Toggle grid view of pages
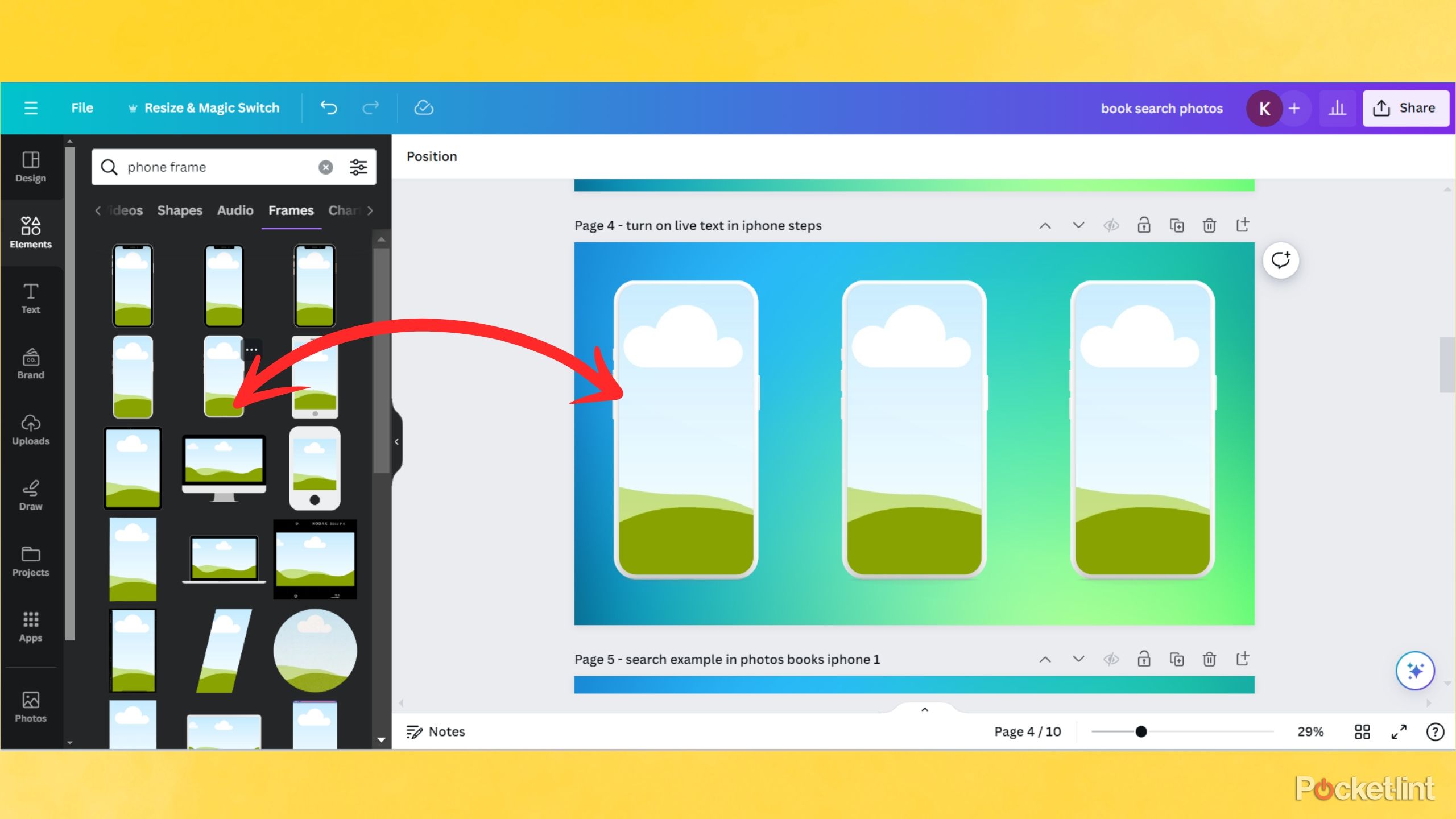1456x819 pixels. [1362, 731]
